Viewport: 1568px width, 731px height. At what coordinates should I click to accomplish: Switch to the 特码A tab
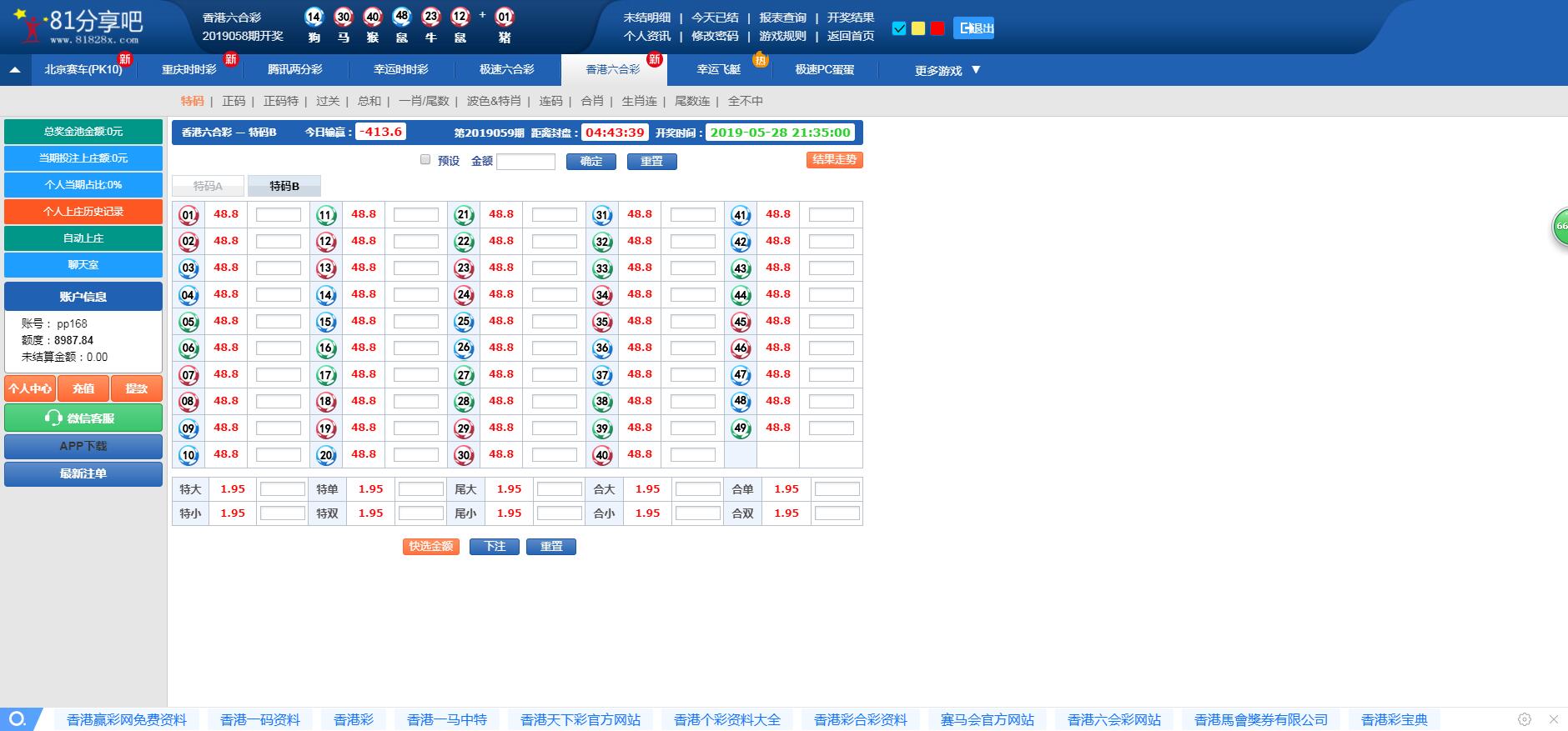tap(208, 186)
